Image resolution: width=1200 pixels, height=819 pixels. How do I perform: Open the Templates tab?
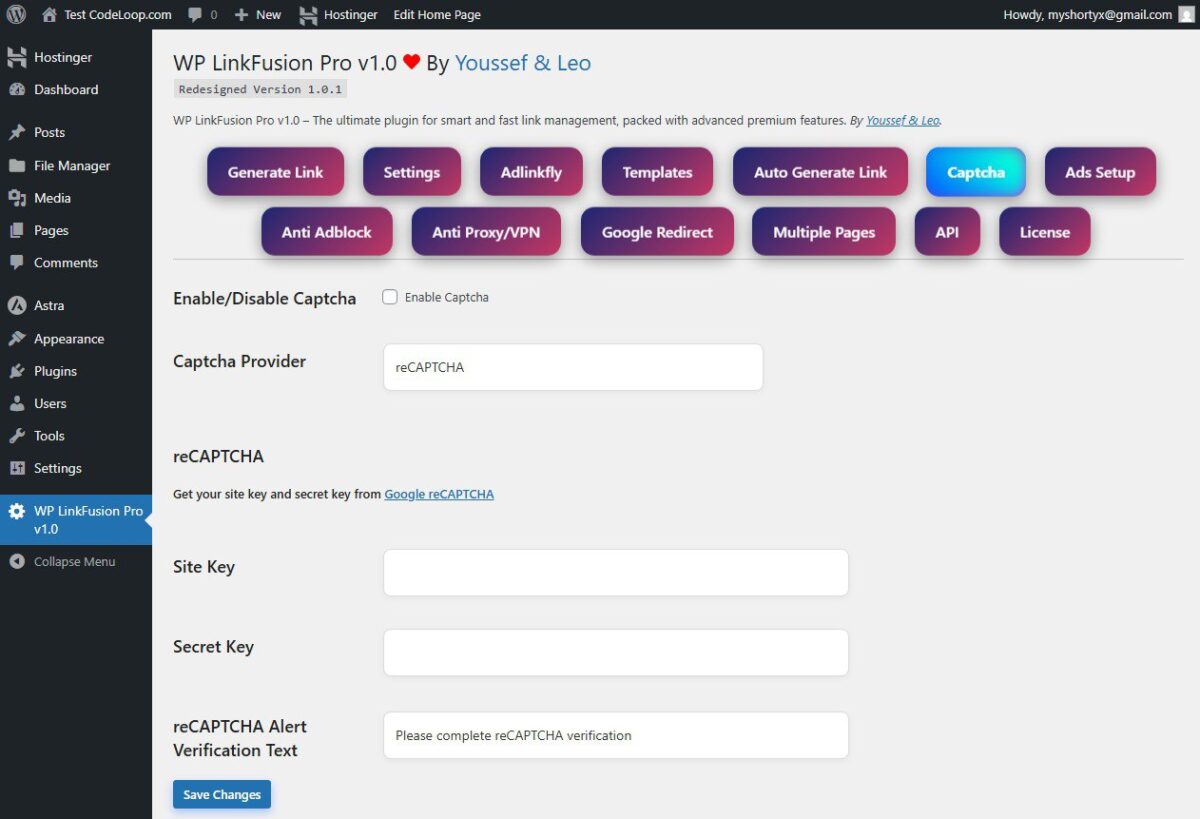coord(657,172)
